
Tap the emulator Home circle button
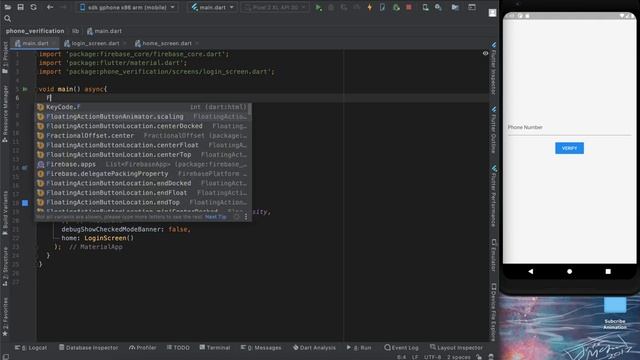(569, 271)
